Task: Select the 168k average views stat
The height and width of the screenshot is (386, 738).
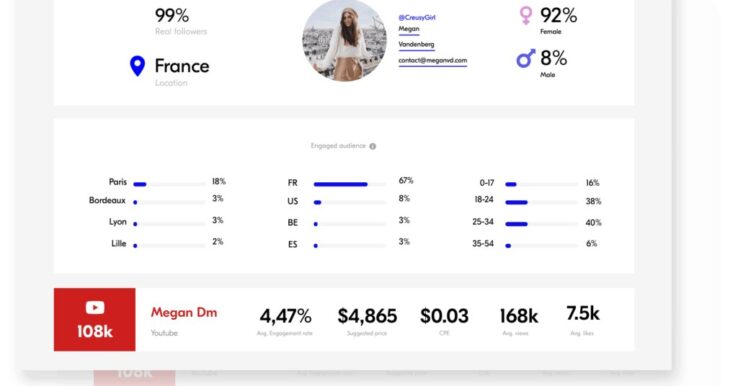Action: point(519,316)
